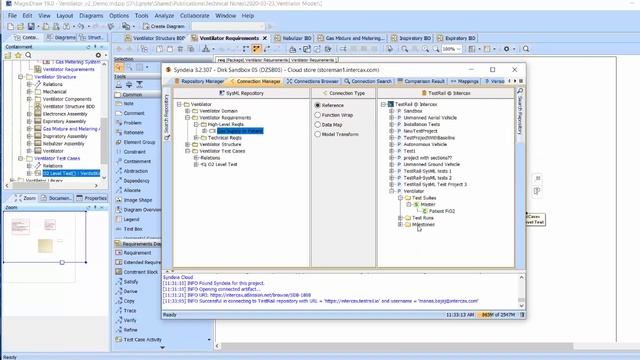Select the Allocate tool in palette
This screenshot has height=360, width=640.
point(132,190)
